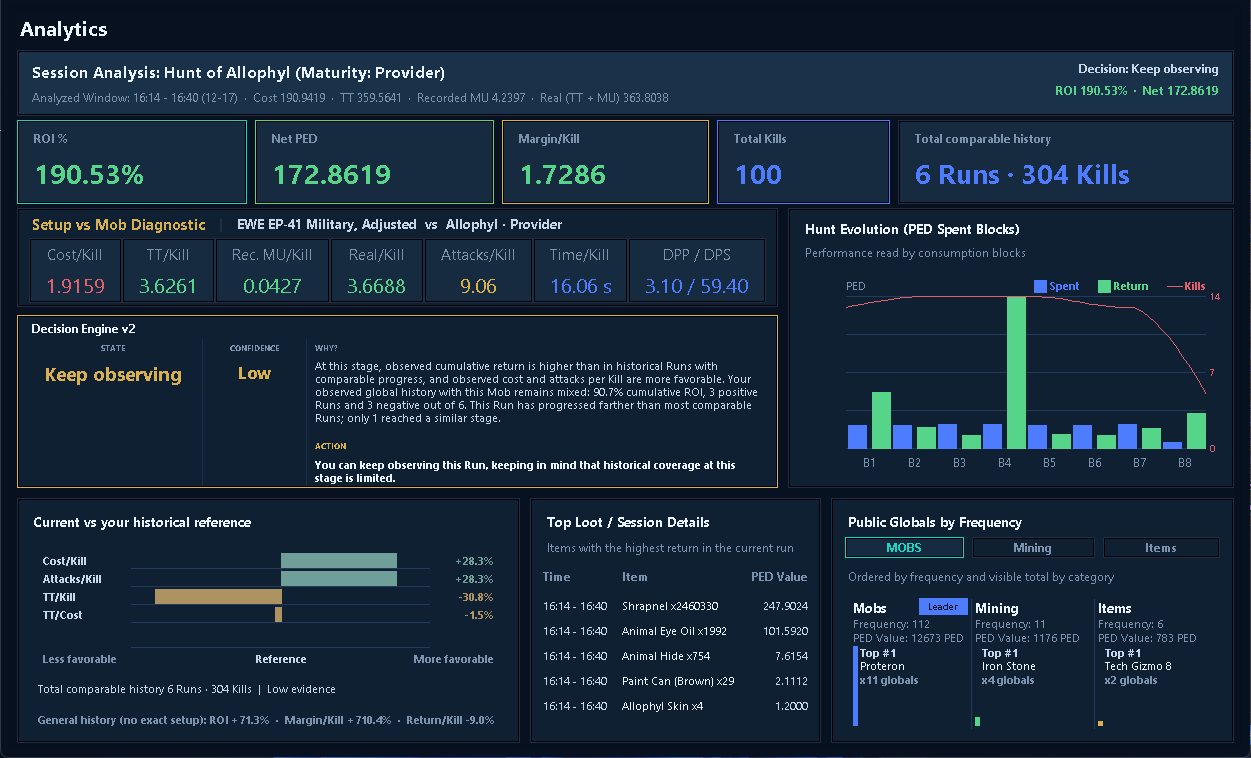Click the Total Kills value 100
The height and width of the screenshot is (758, 1251).
coord(758,174)
